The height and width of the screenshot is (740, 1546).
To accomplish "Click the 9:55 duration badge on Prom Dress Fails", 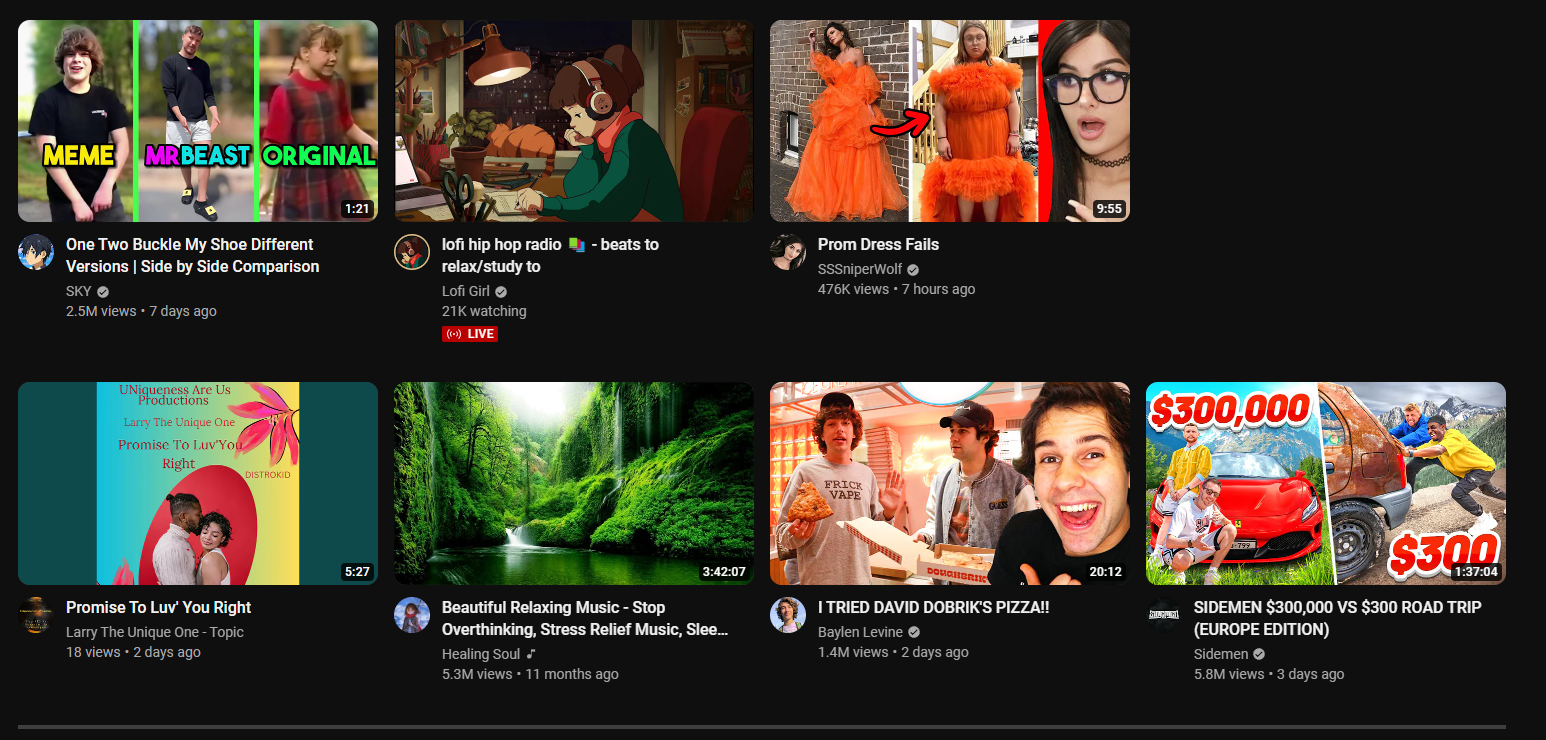I will [1108, 209].
